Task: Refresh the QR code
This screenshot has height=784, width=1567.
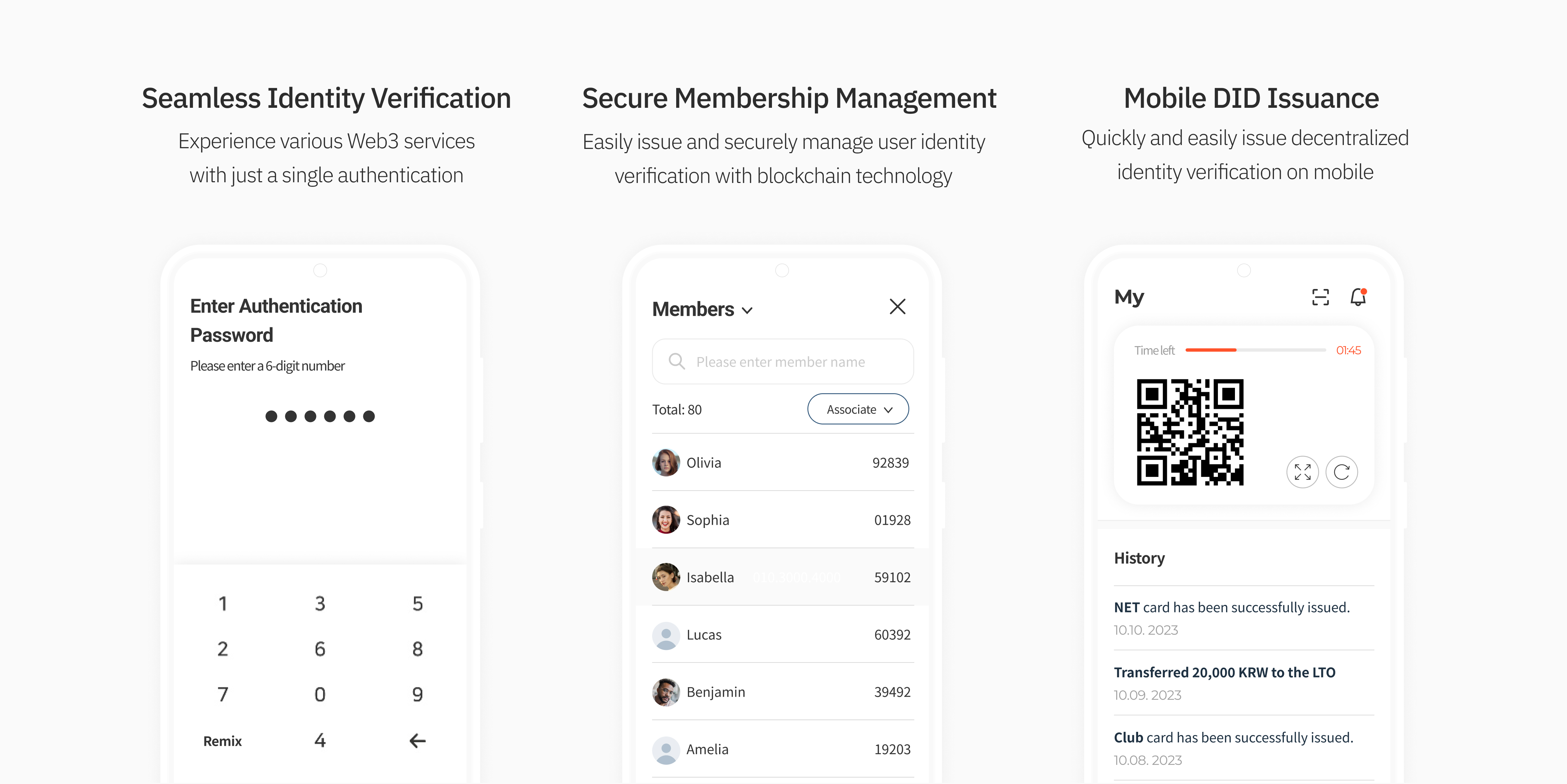Action: pyautogui.click(x=1341, y=472)
